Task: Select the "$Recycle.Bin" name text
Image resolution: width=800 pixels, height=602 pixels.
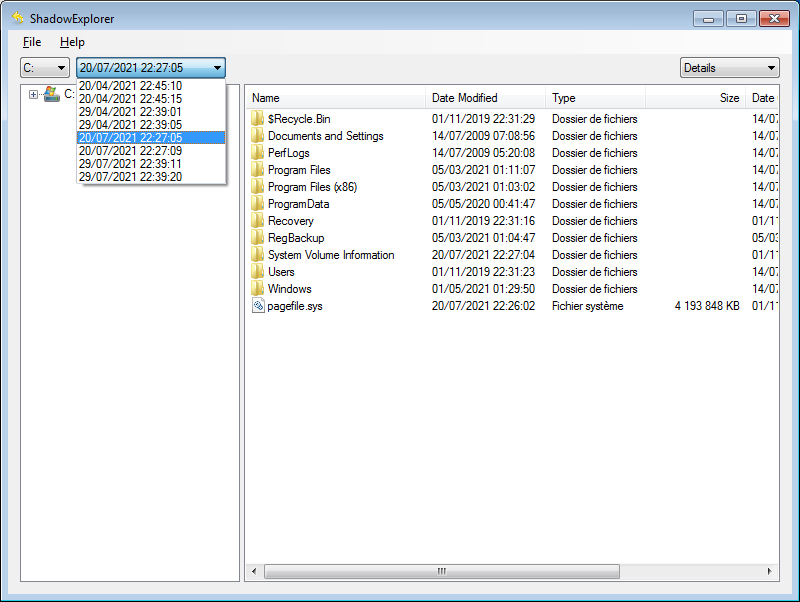Action: 299,119
